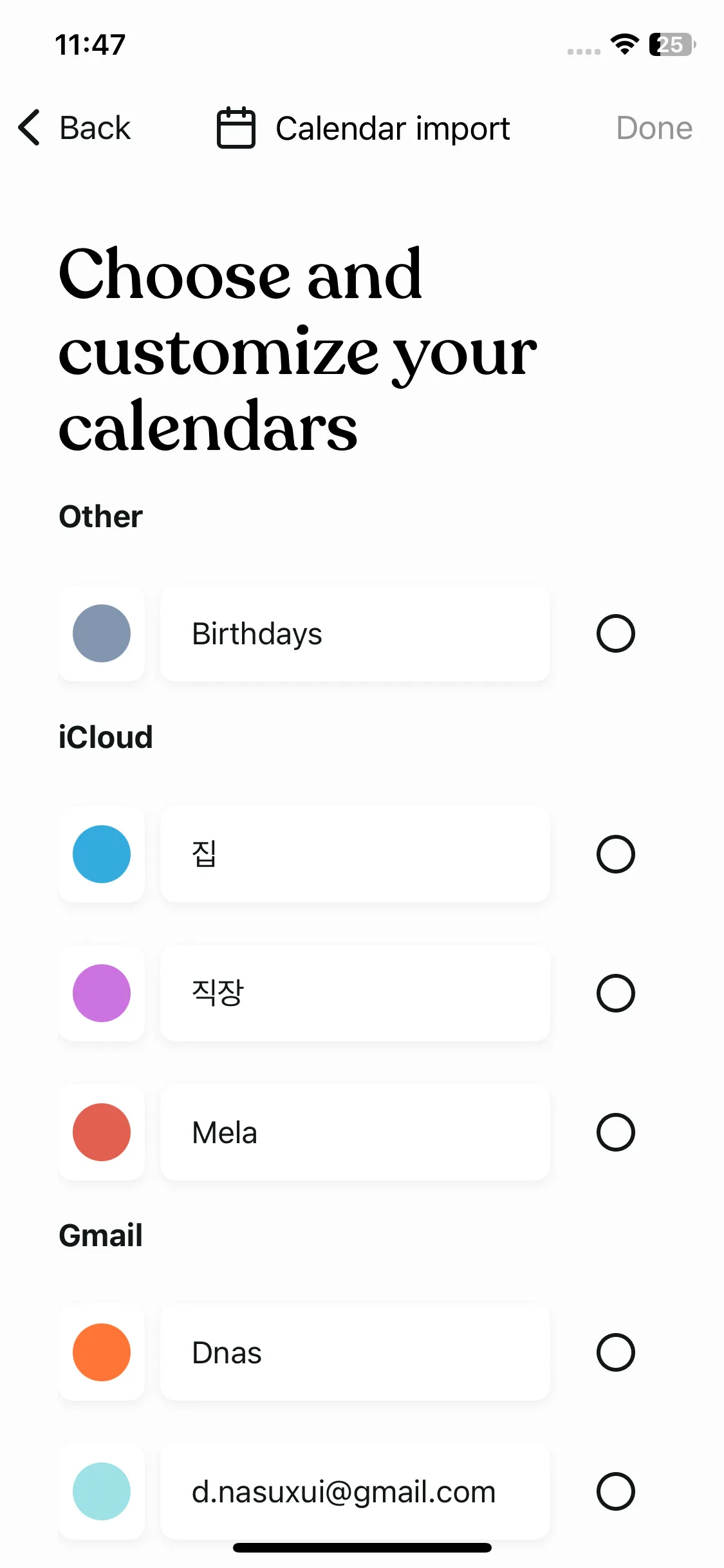
Task: Edit the Birthdays calendar name field
Action: (x=355, y=633)
